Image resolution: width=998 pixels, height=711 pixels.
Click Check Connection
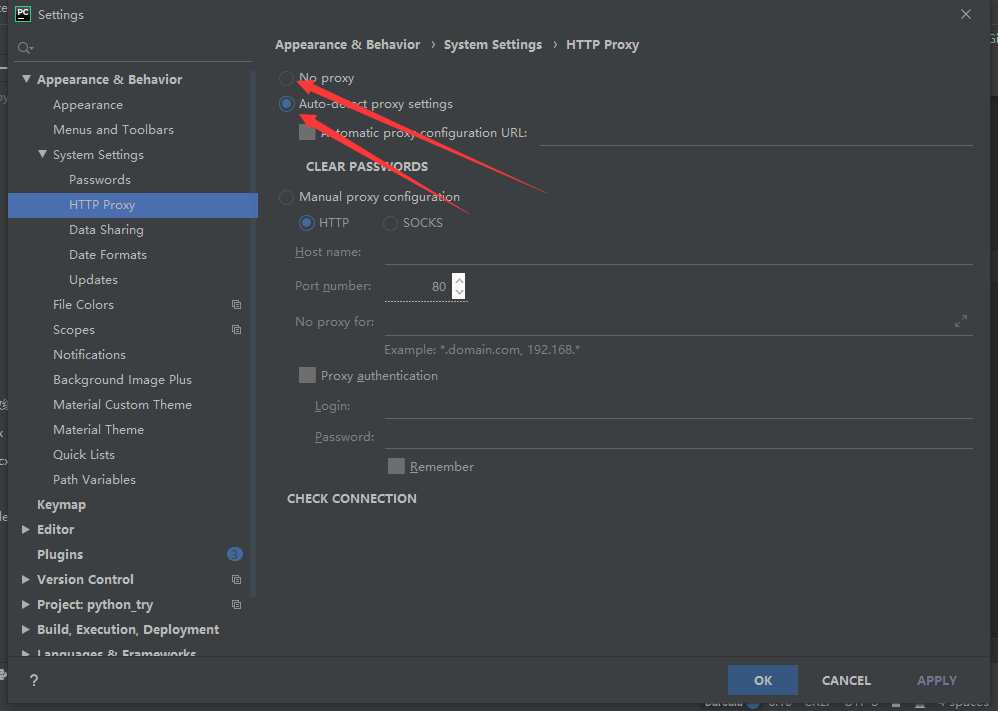click(x=351, y=498)
